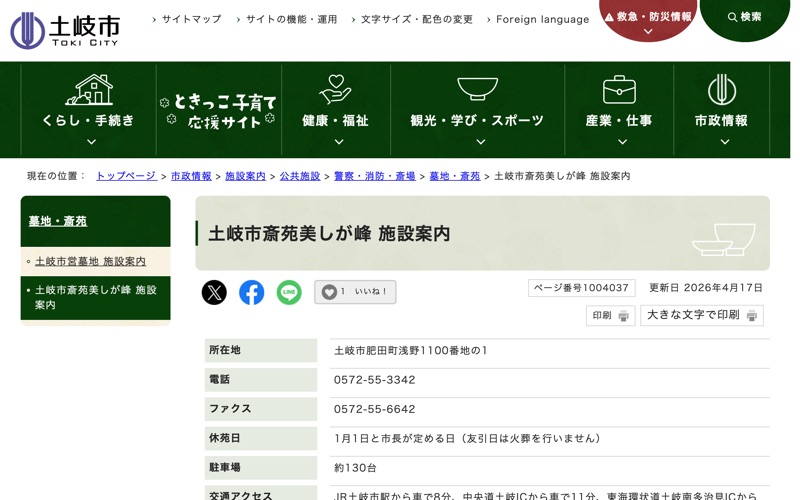Go to 警察・消防・斎場 breadcrumb link
This screenshot has width=800, height=500.
coord(374,176)
